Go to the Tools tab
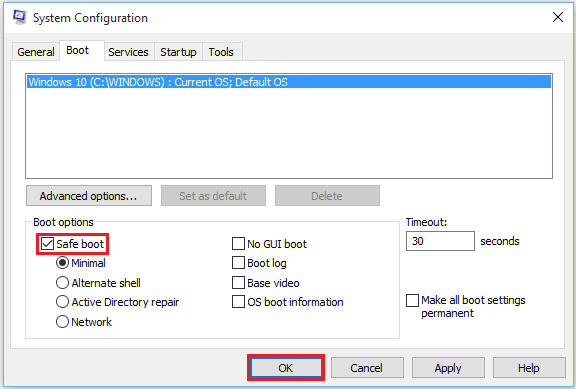Image resolution: width=576 pixels, height=389 pixels. (221, 52)
